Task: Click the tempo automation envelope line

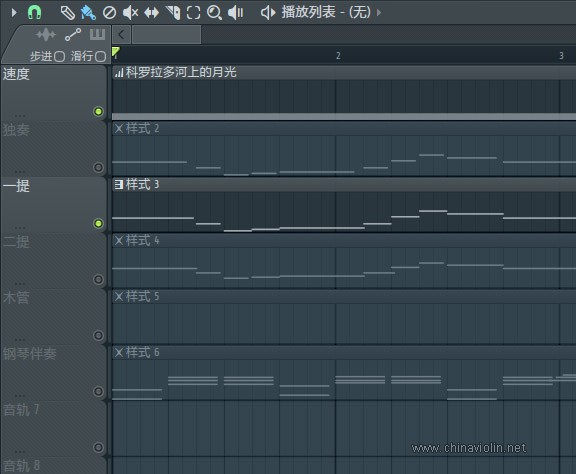Action: point(344,116)
